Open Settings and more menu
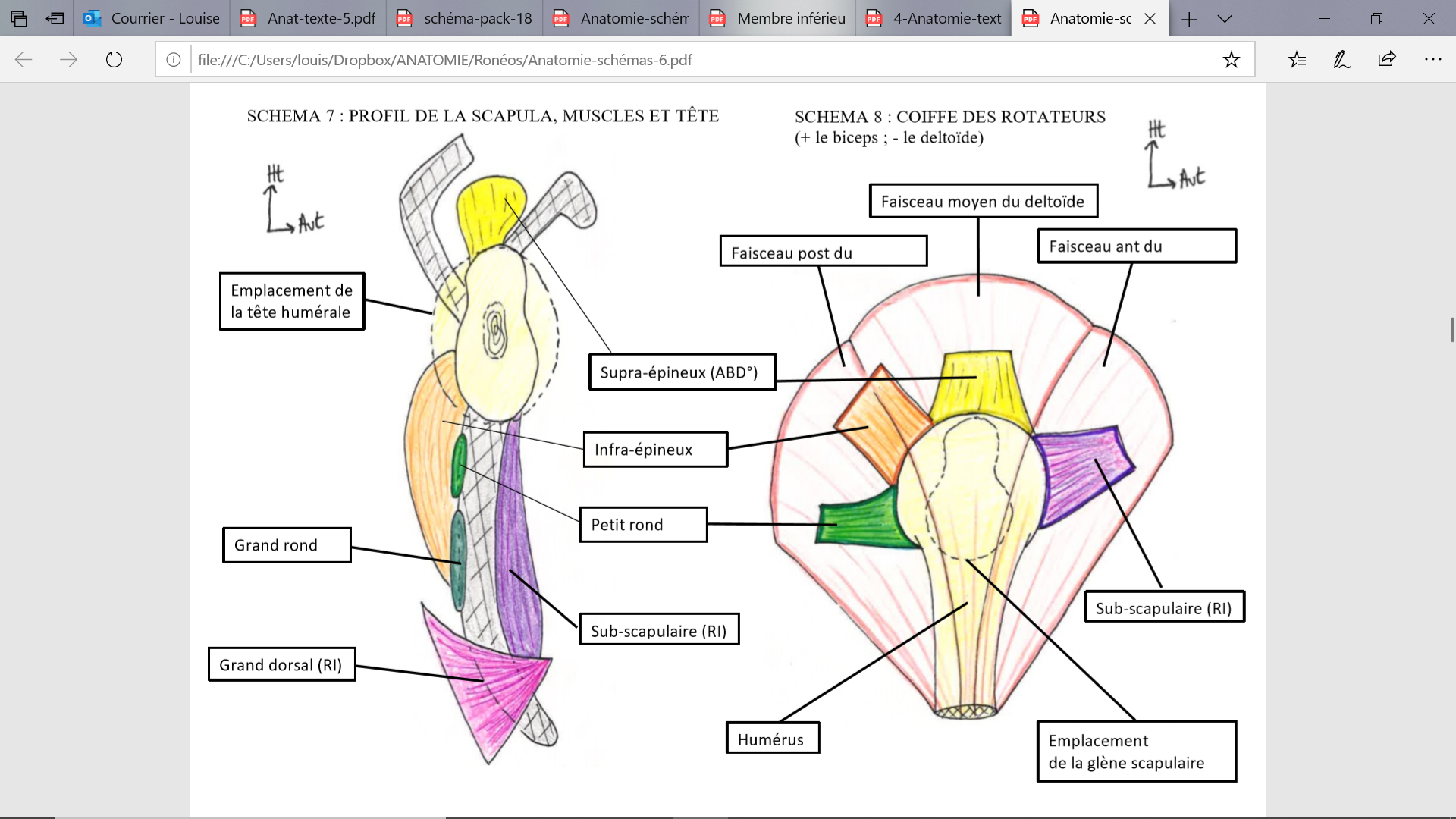Screen dimensions: 1456x819 pyautogui.click(x=1432, y=60)
